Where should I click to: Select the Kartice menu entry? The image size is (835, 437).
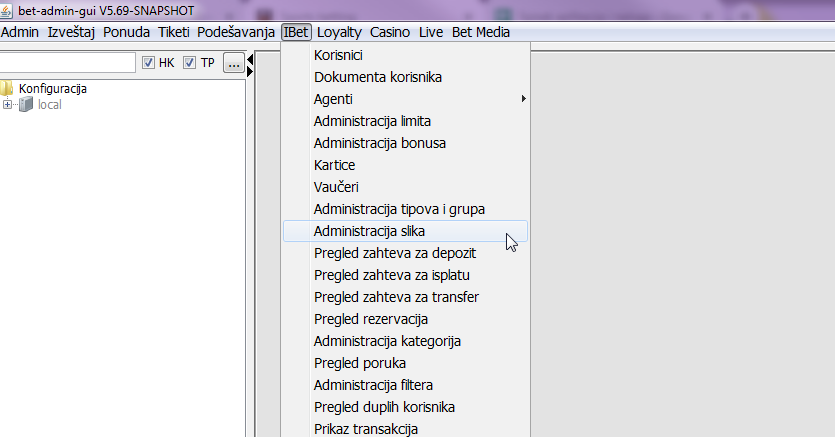click(405, 165)
